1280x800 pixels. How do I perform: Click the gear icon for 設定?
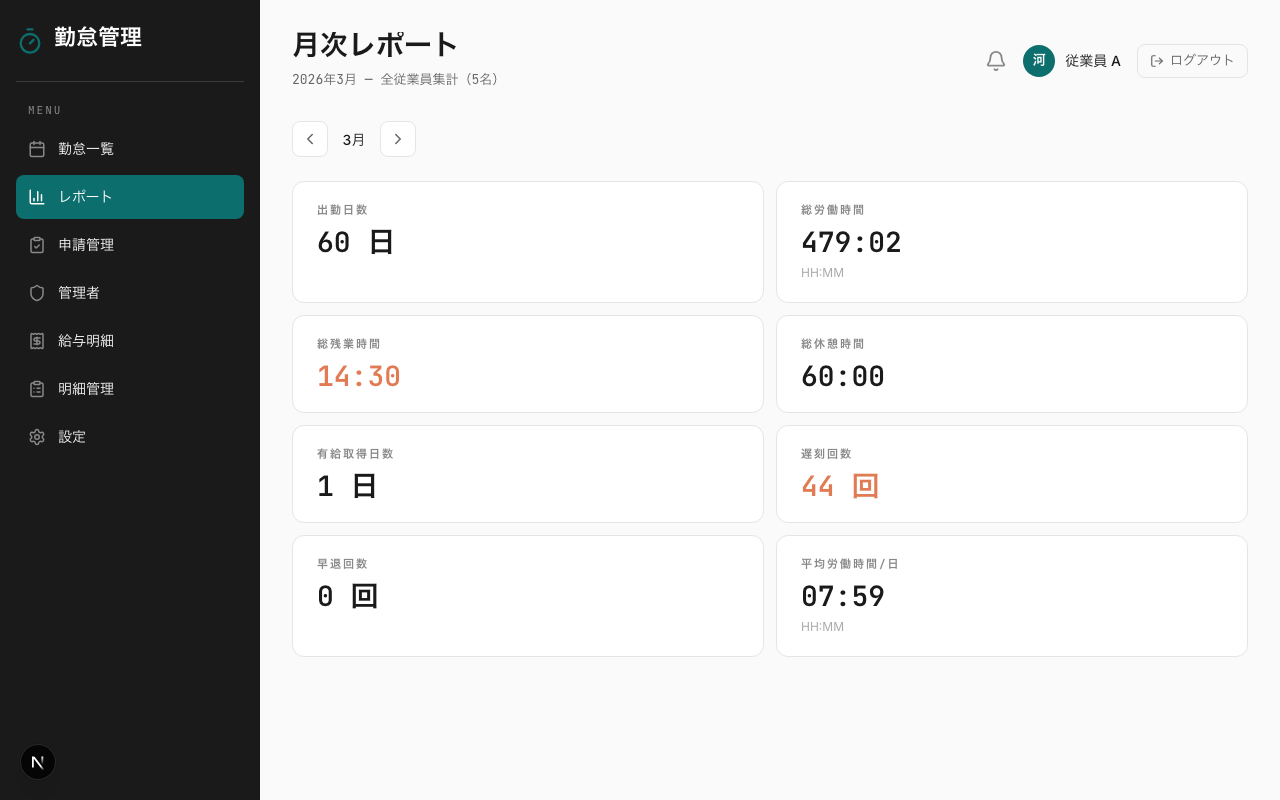point(37,437)
